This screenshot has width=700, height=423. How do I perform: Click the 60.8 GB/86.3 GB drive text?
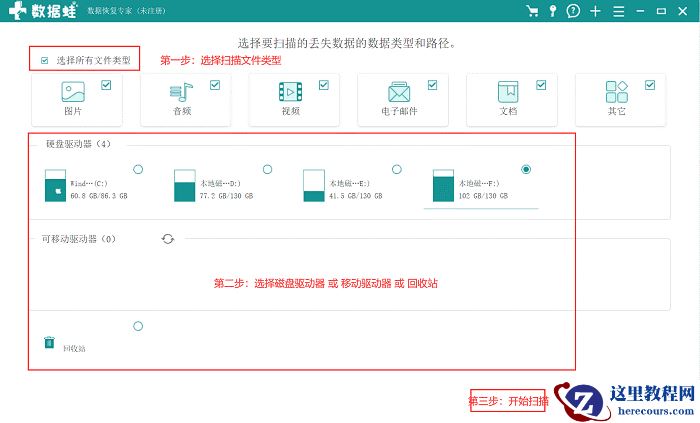tap(99, 196)
